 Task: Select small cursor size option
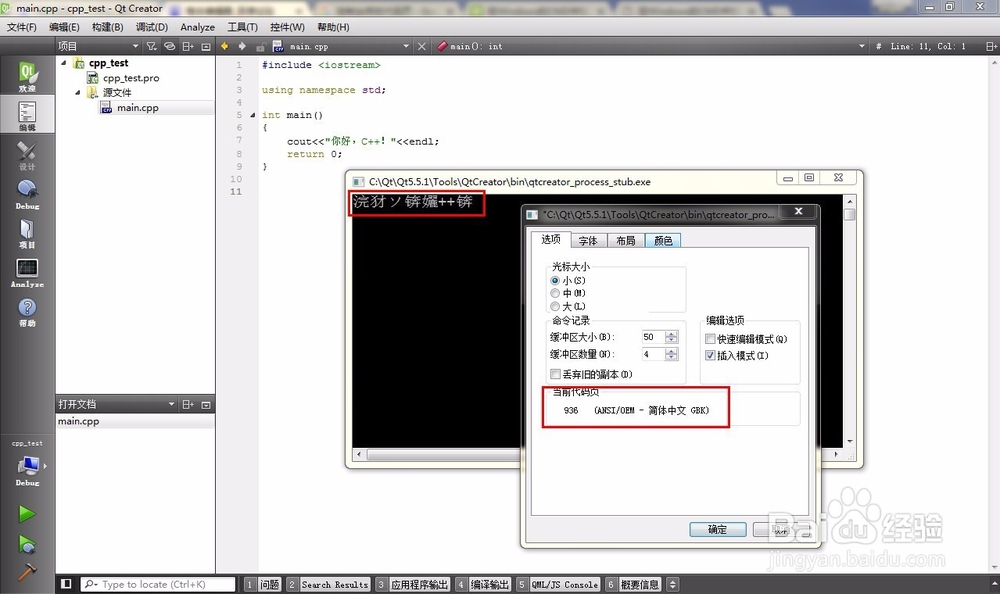pos(555,280)
